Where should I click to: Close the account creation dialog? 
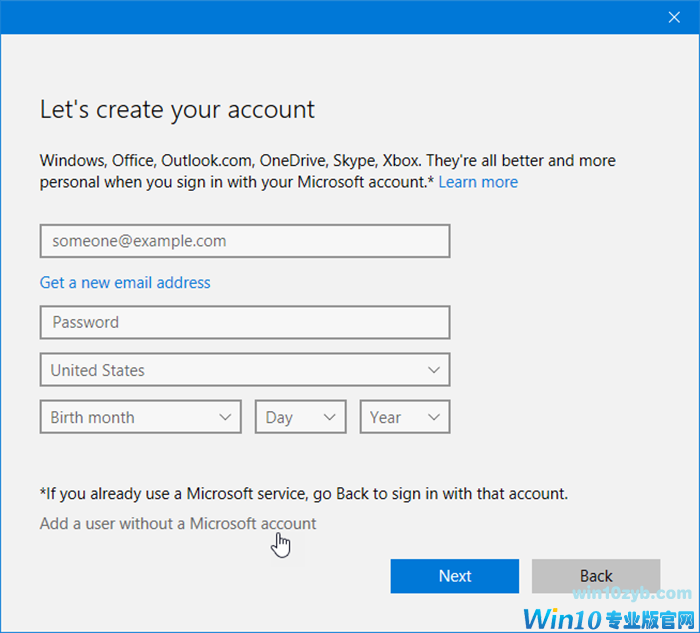click(x=674, y=16)
